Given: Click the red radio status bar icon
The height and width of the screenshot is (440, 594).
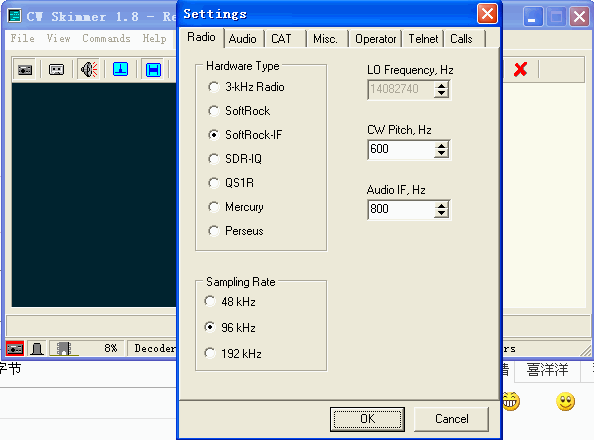Looking at the screenshot, I should point(15,348).
